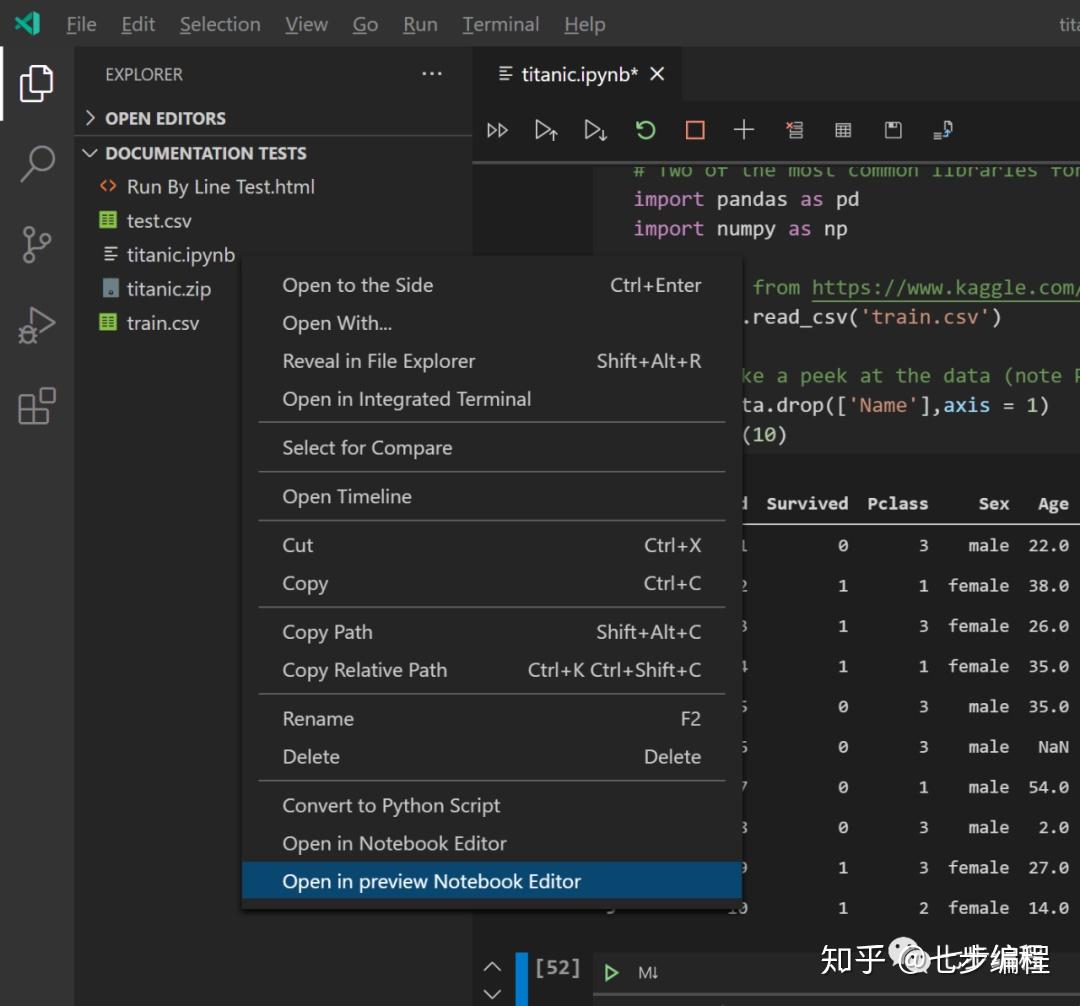The height and width of the screenshot is (1006, 1080).
Task: Open the variable explorer table icon
Action: [843, 130]
